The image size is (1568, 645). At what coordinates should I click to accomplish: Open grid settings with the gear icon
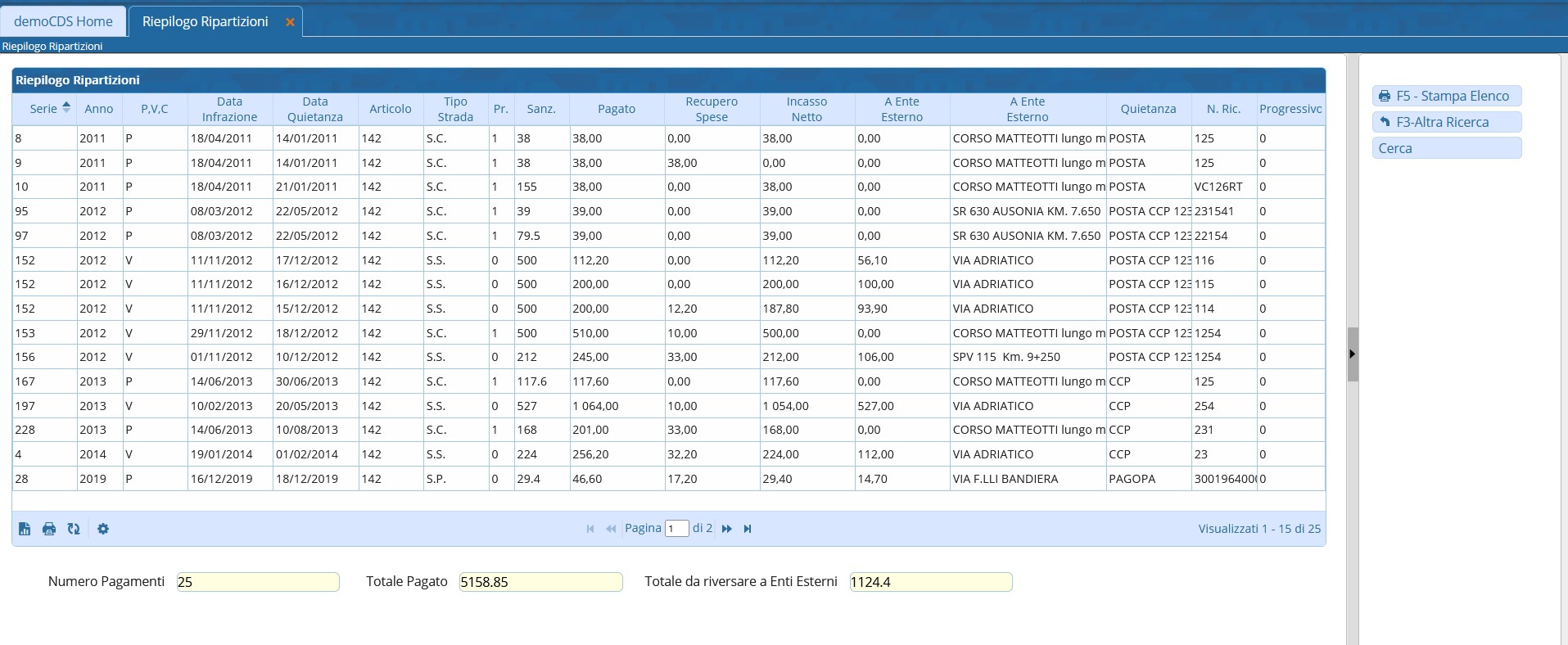[x=103, y=529]
